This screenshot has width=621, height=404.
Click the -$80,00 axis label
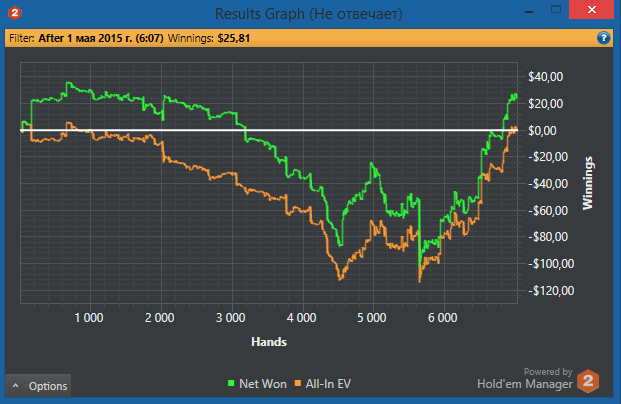tap(548, 237)
